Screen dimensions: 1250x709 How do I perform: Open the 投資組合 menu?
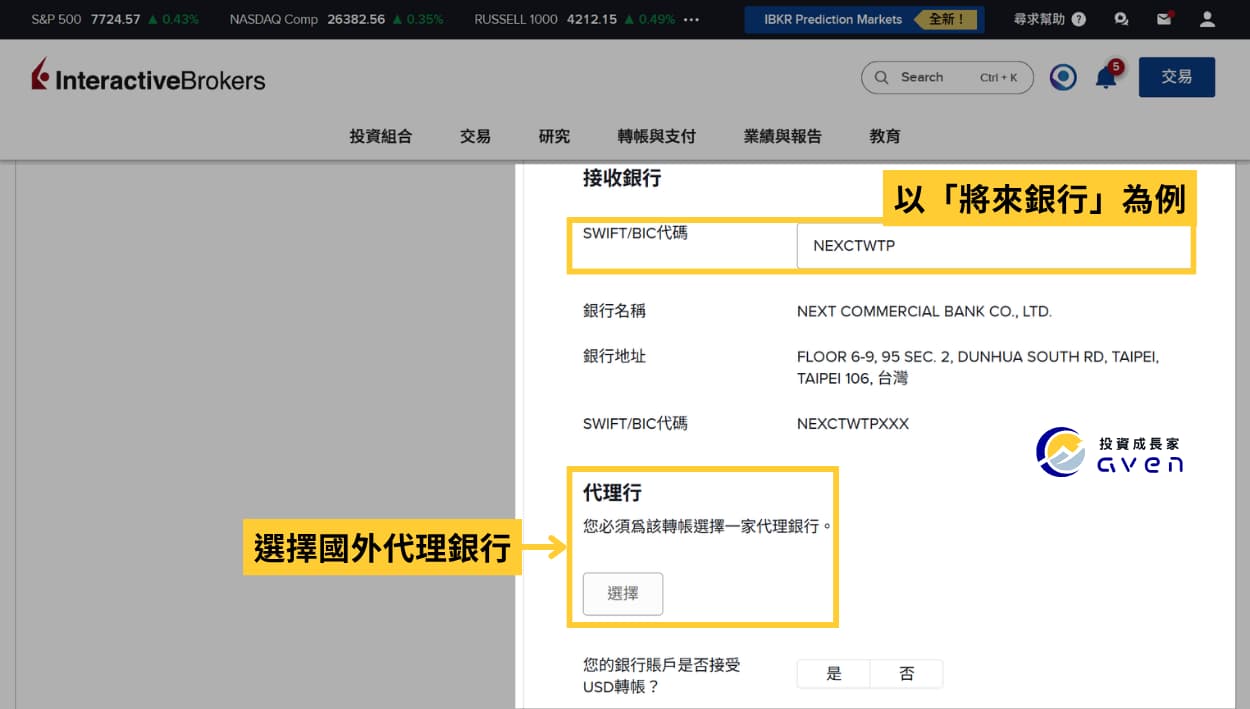point(380,136)
